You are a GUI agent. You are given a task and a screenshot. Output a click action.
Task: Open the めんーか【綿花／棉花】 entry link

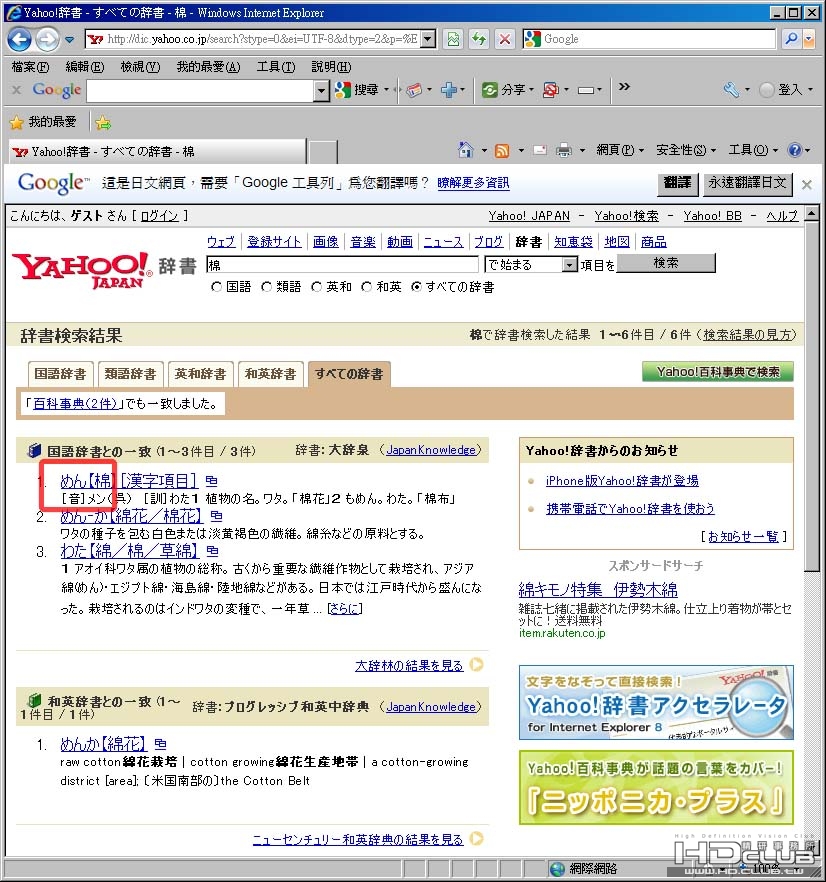[131, 516]
